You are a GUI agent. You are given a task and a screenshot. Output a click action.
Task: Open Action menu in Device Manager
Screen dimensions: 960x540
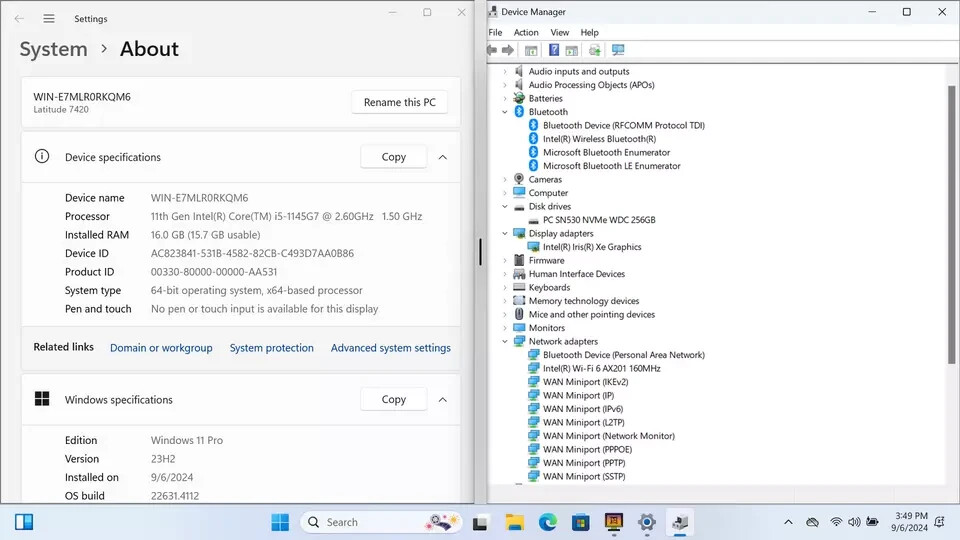point(526,32)
